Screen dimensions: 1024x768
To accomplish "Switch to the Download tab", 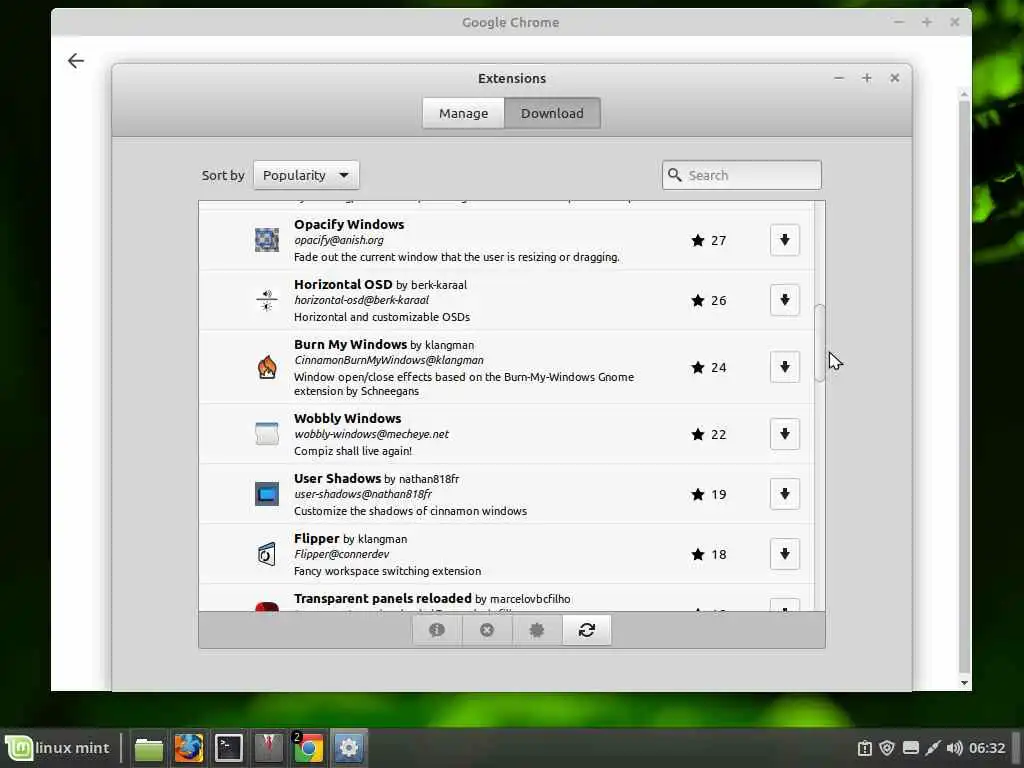I will pos(552,113).
